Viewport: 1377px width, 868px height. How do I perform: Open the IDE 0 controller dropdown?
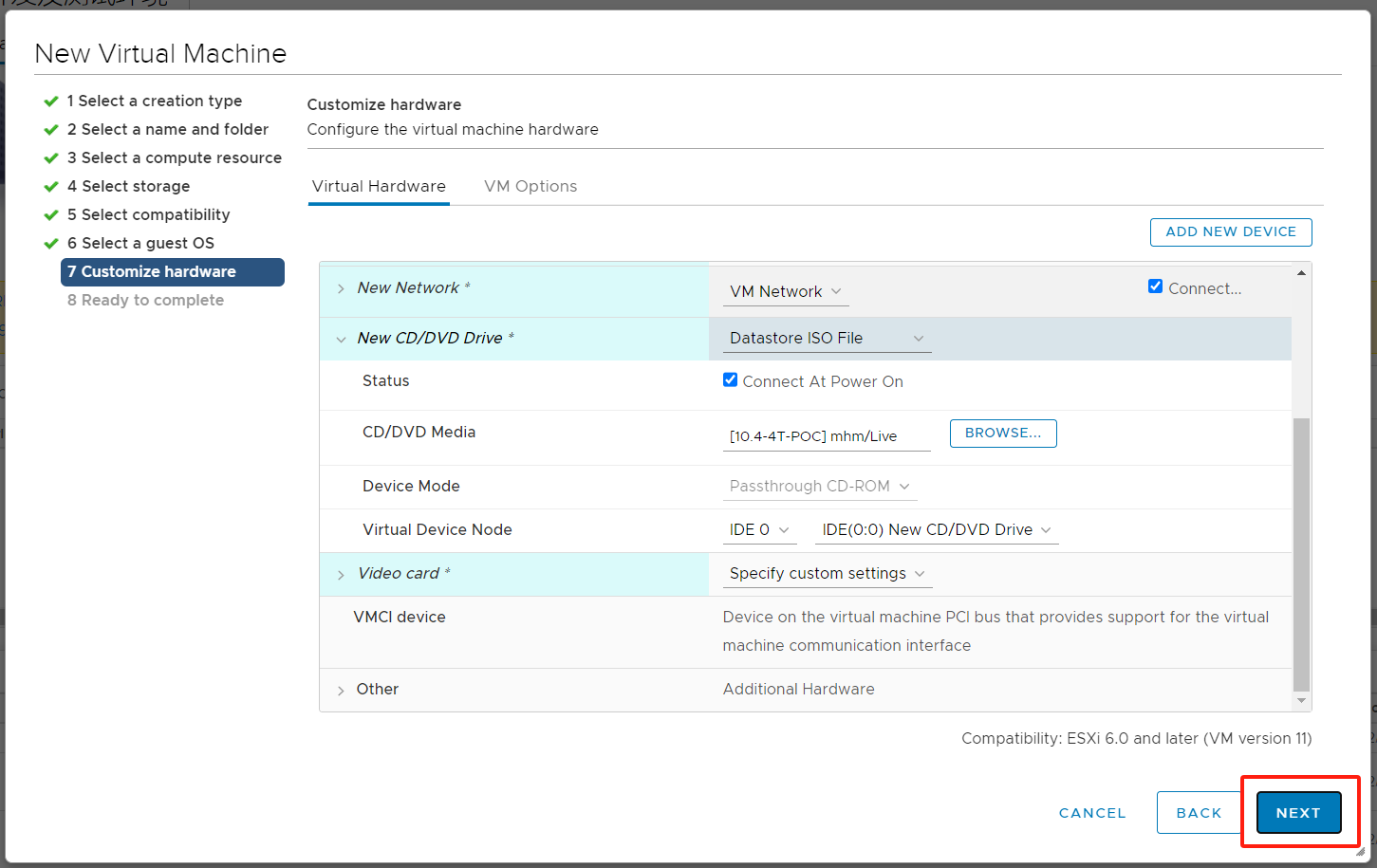pos(759,530)
